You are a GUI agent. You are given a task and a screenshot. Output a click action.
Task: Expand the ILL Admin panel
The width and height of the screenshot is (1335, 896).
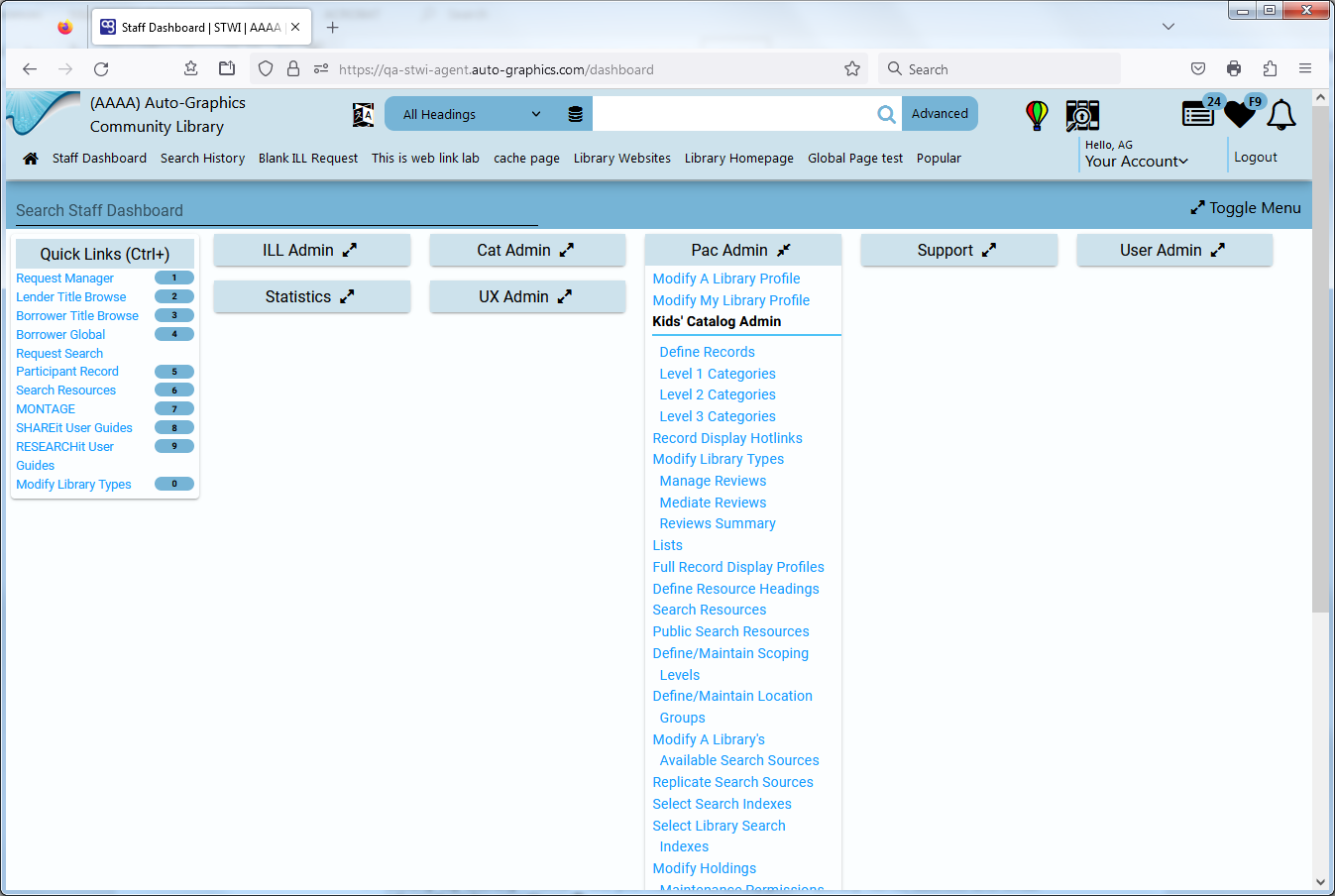pyautogui.click(x=311, y=251)
